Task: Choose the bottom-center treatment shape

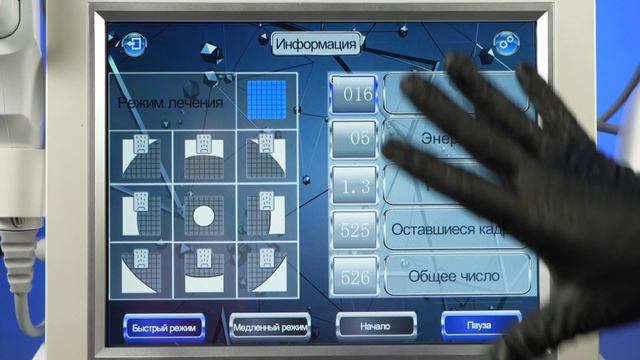Action: tap(204, 271)
